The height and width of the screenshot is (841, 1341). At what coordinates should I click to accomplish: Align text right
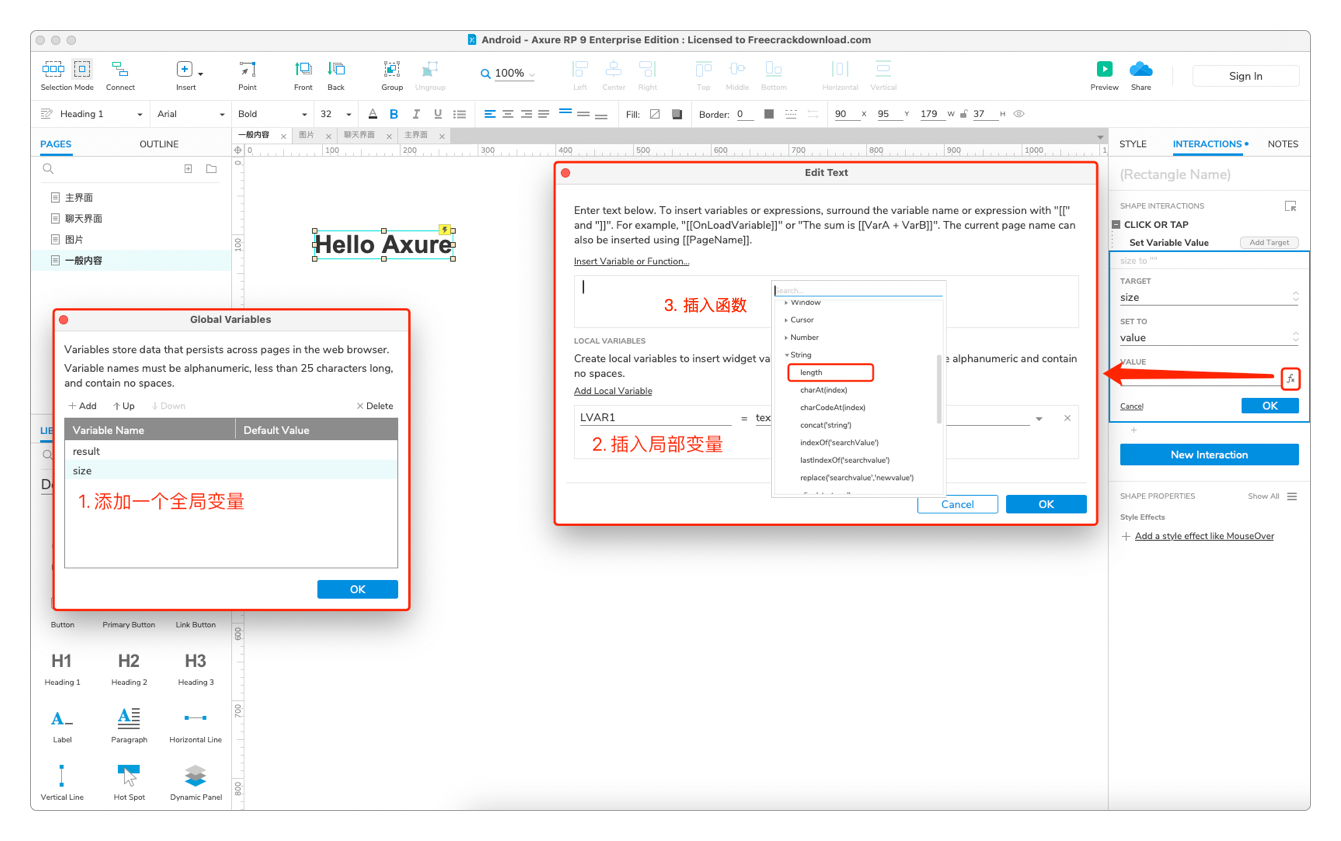(526, 114)
